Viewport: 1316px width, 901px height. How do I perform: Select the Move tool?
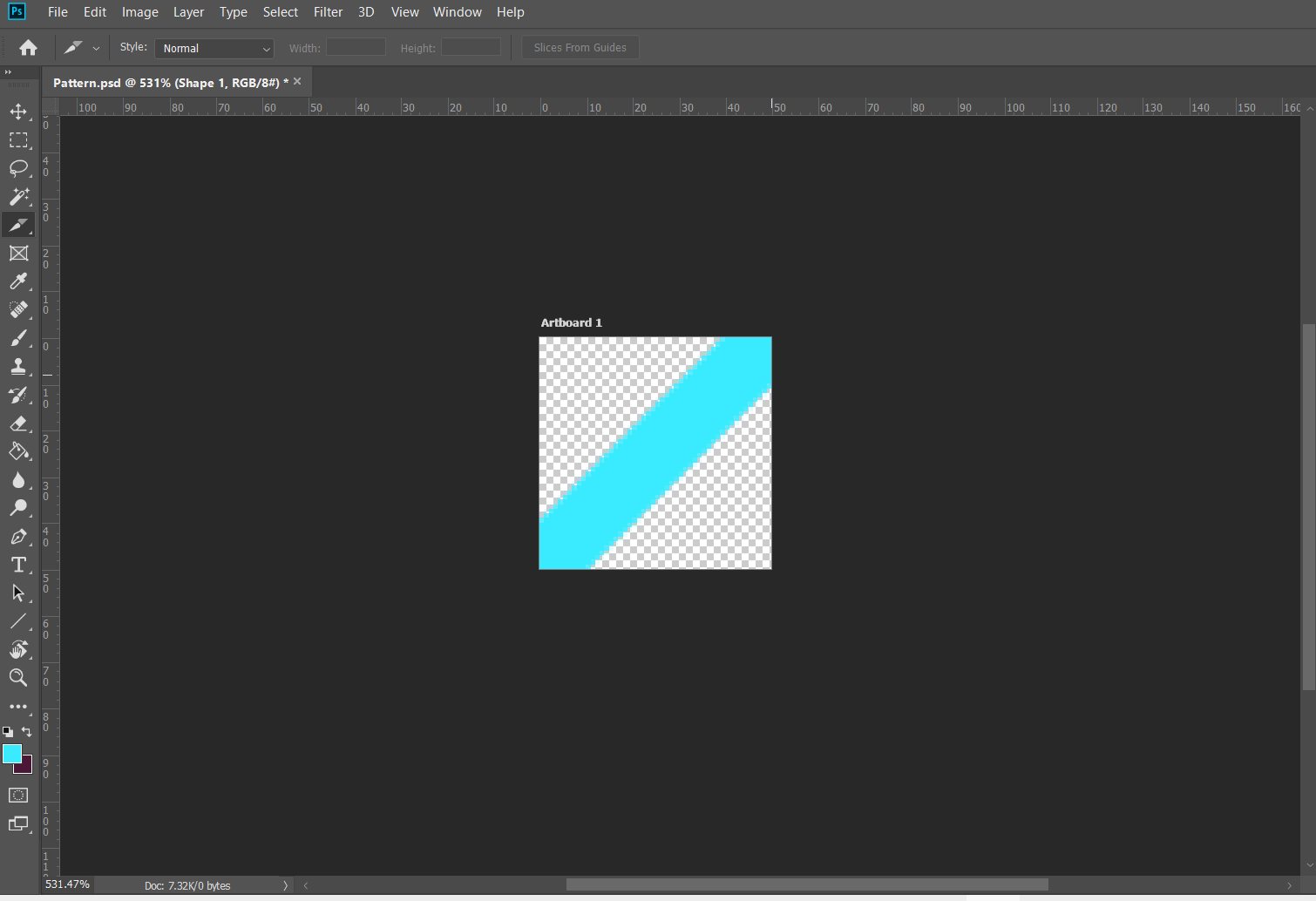(18, 112)
